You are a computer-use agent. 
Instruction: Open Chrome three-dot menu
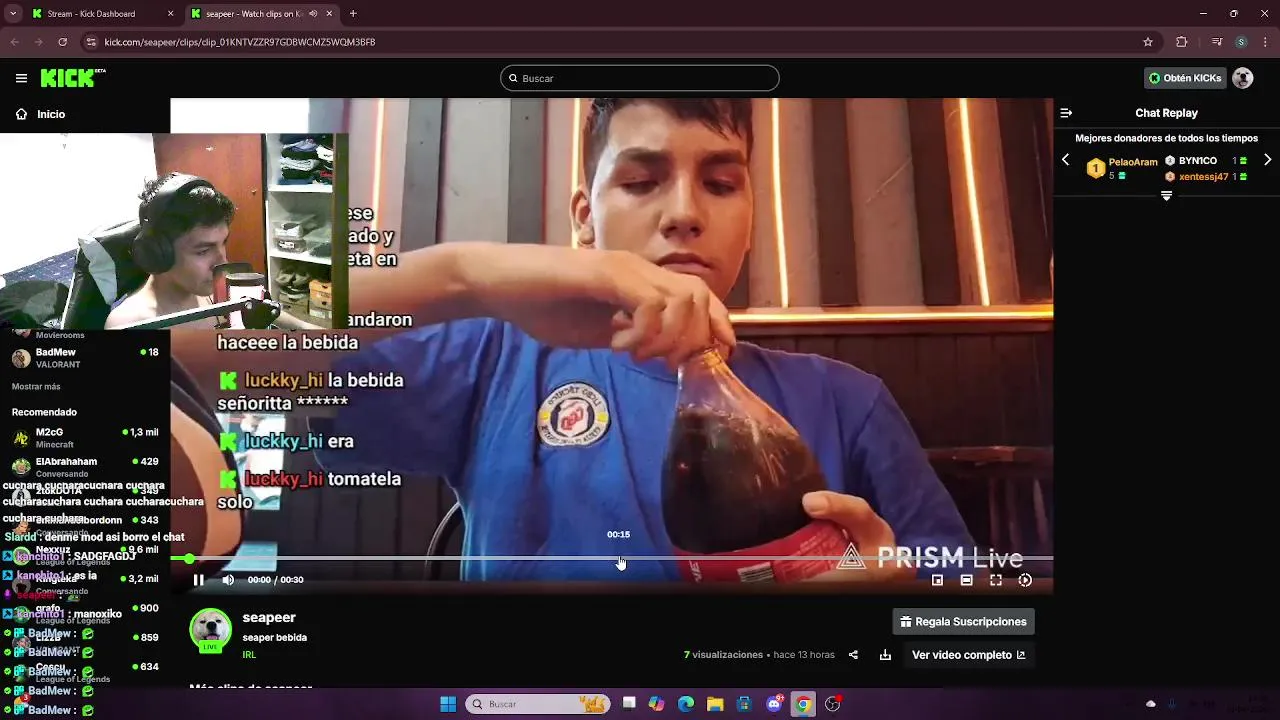click(x=1265, y=42)
